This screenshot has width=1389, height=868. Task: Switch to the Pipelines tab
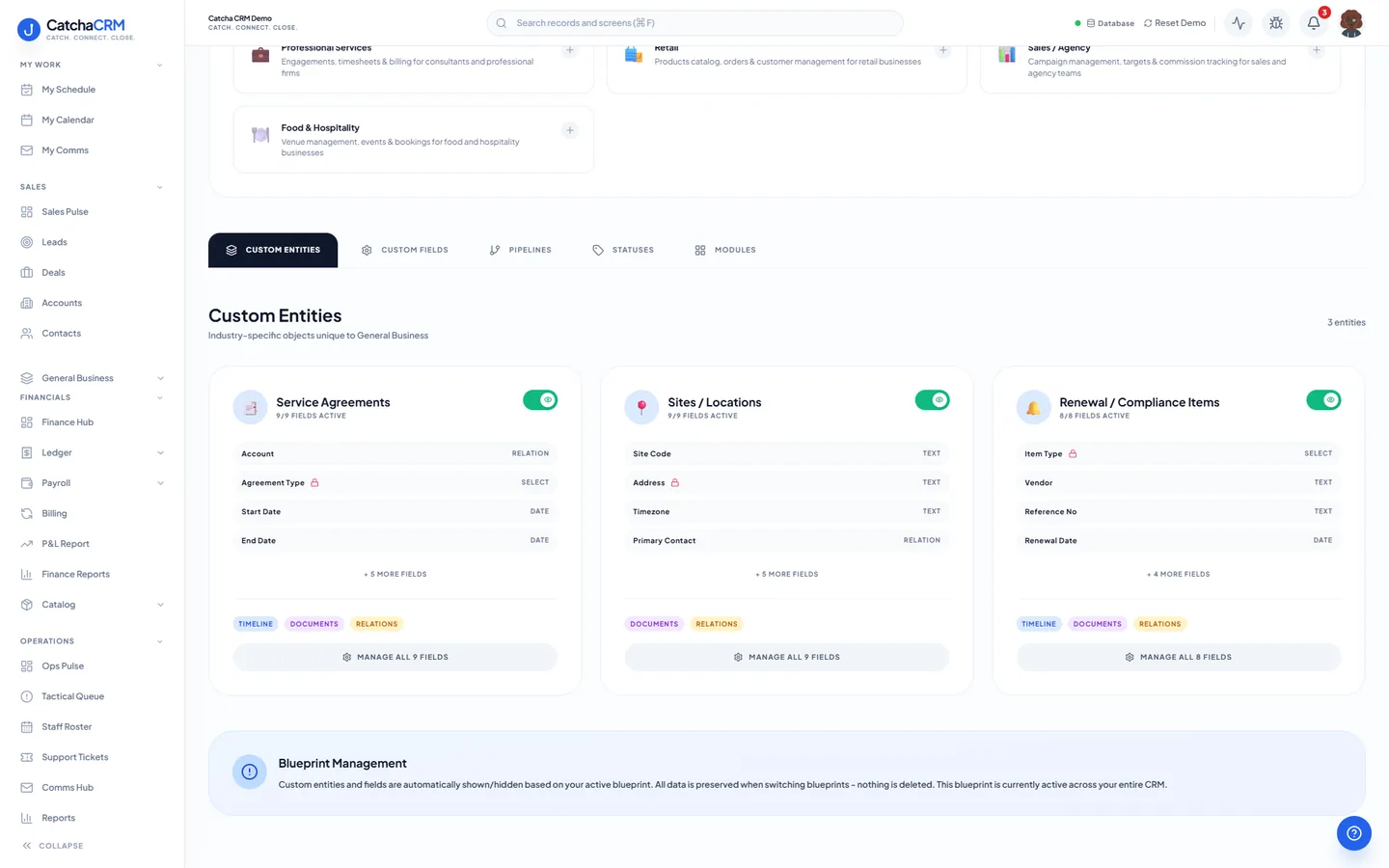click(x=521, y=250)
